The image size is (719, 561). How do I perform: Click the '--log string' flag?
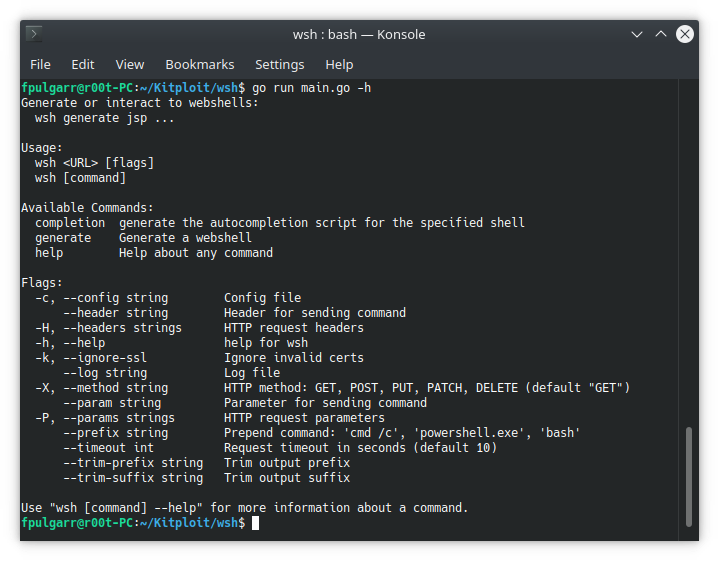pyautogui.click(x=105, y=373)
